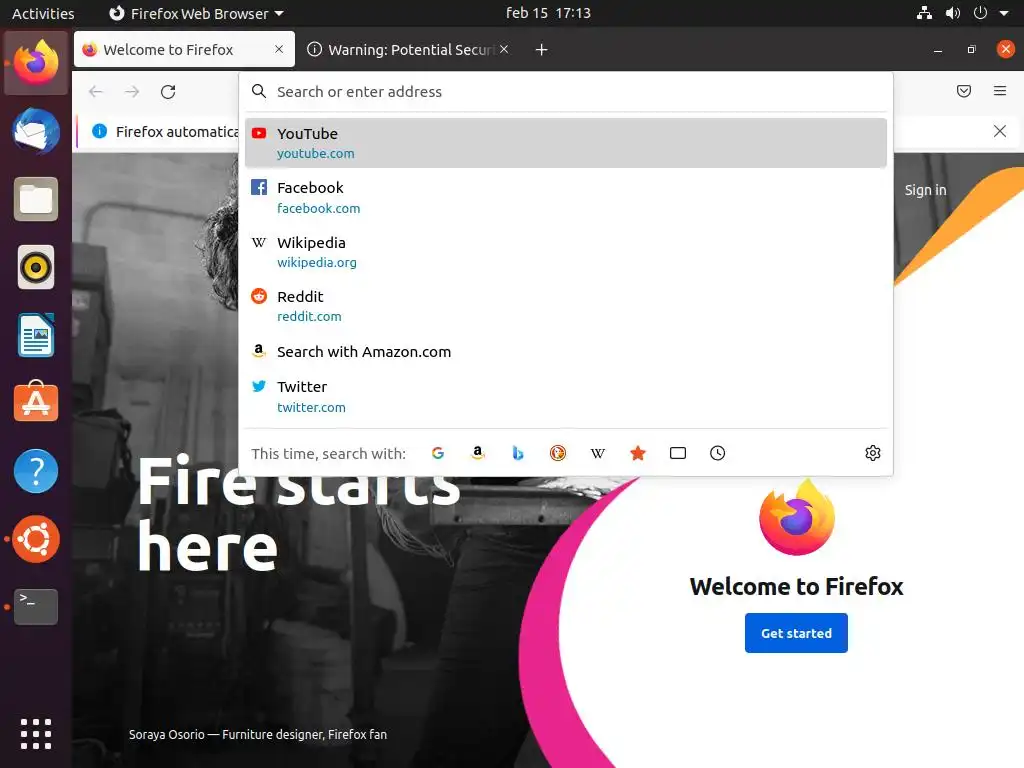Open search settings gear icon
The image size is (1024, 768).
click(872, 453)
